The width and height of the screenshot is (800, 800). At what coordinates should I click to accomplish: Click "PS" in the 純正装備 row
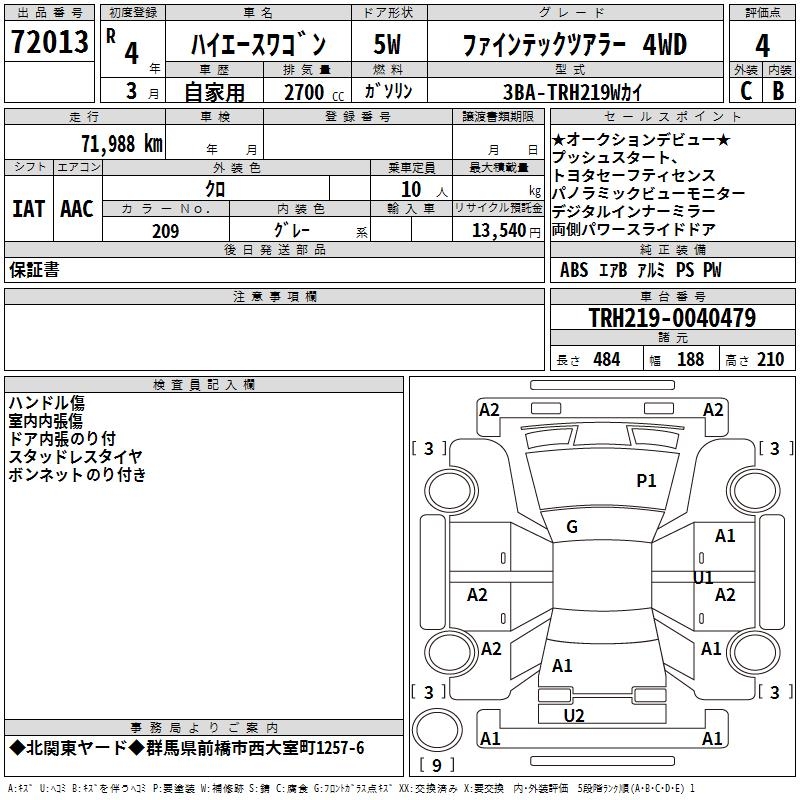[685, 270]
